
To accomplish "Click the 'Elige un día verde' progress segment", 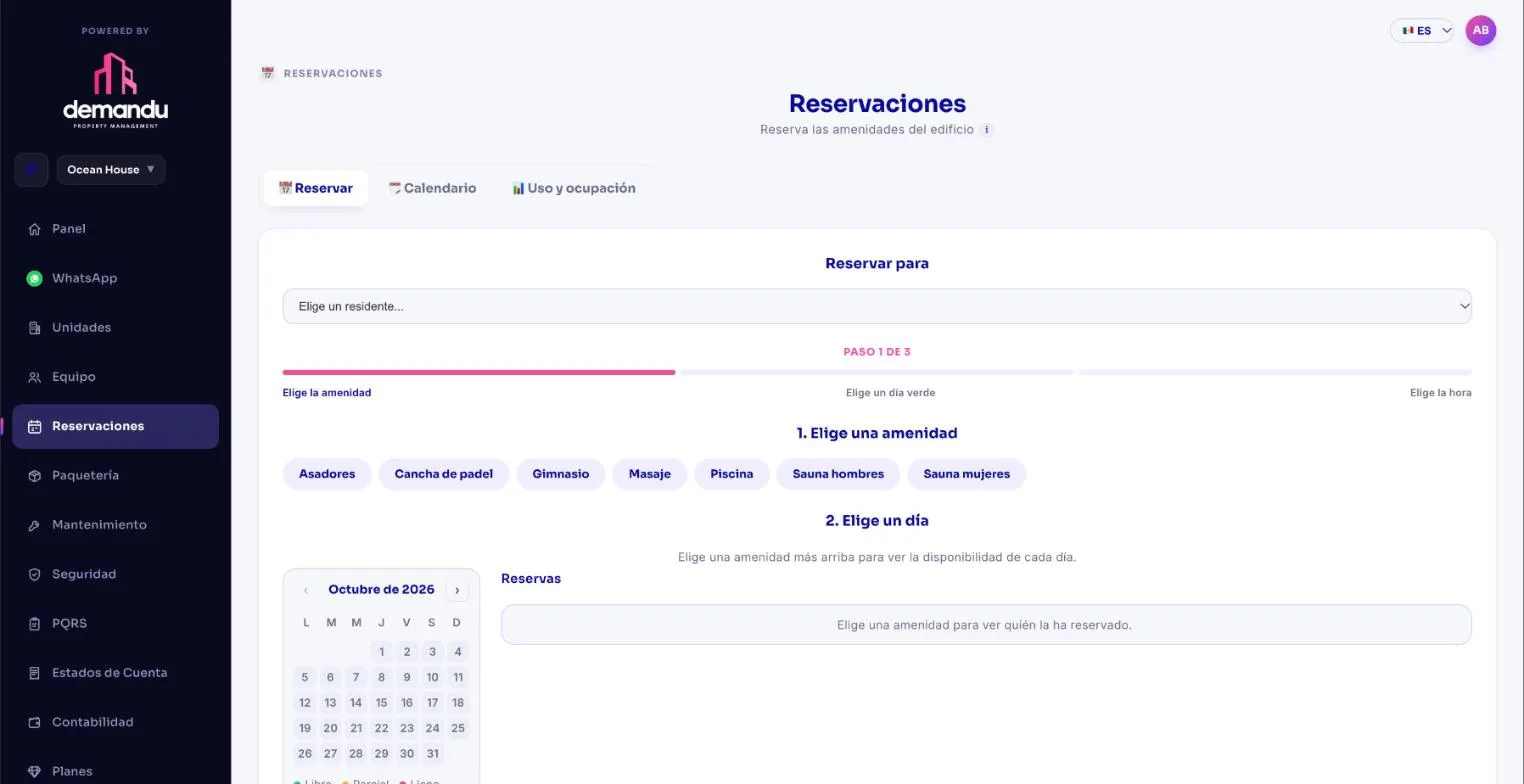I will 877,372.
